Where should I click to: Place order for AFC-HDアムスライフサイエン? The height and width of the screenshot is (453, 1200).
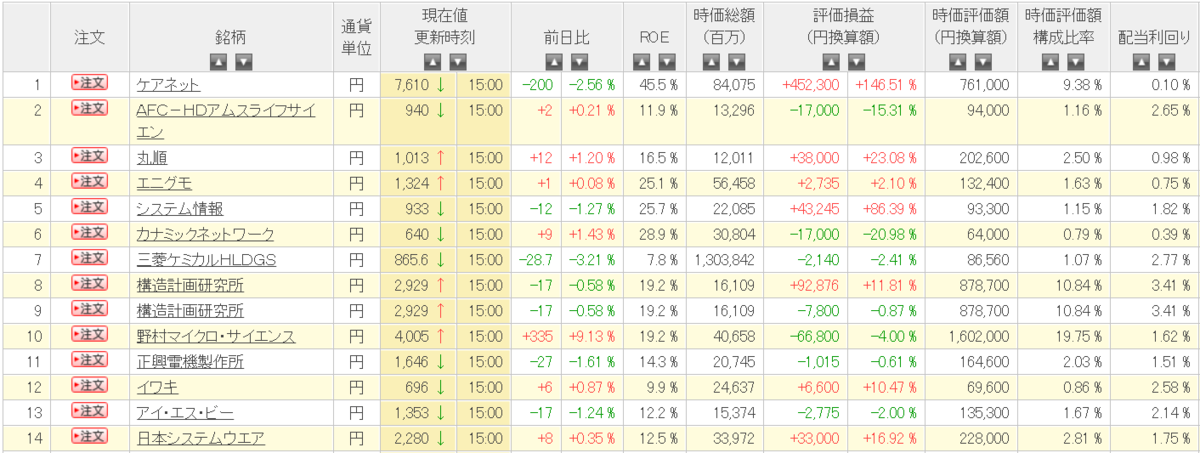[89, 108]
